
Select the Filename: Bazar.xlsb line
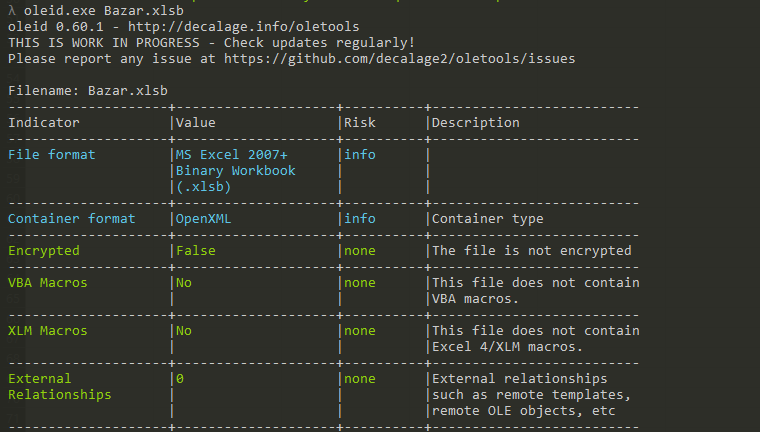tap(88, 91)
